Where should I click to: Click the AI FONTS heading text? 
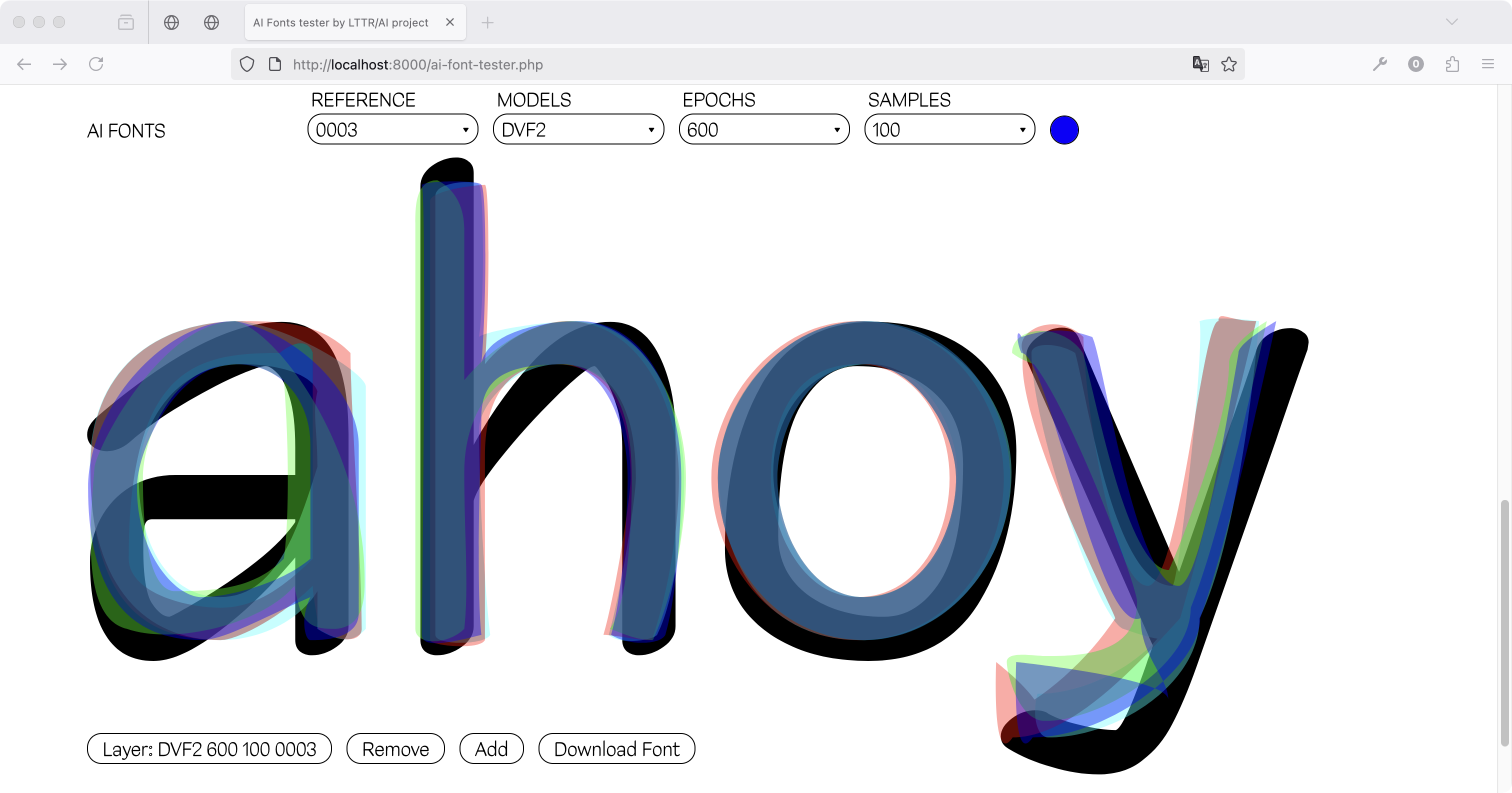pyautogui.click(x=126, y=130)
